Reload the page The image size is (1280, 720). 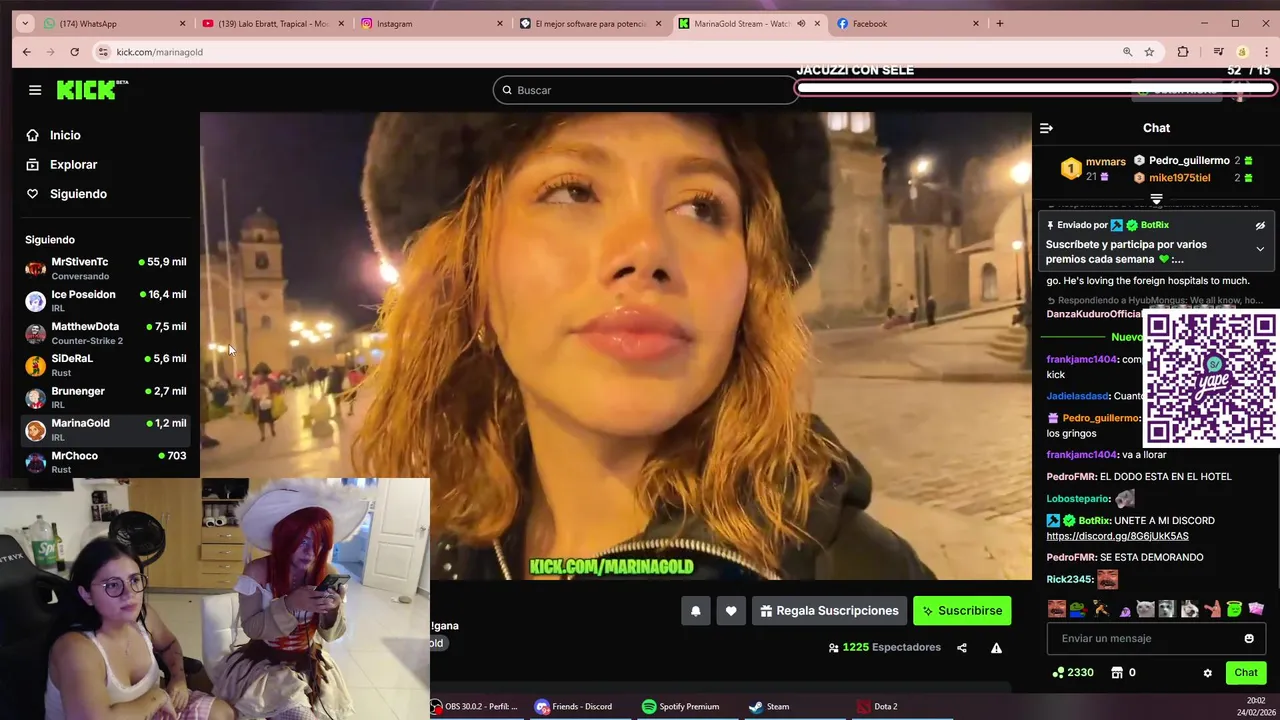click(74, 52)
